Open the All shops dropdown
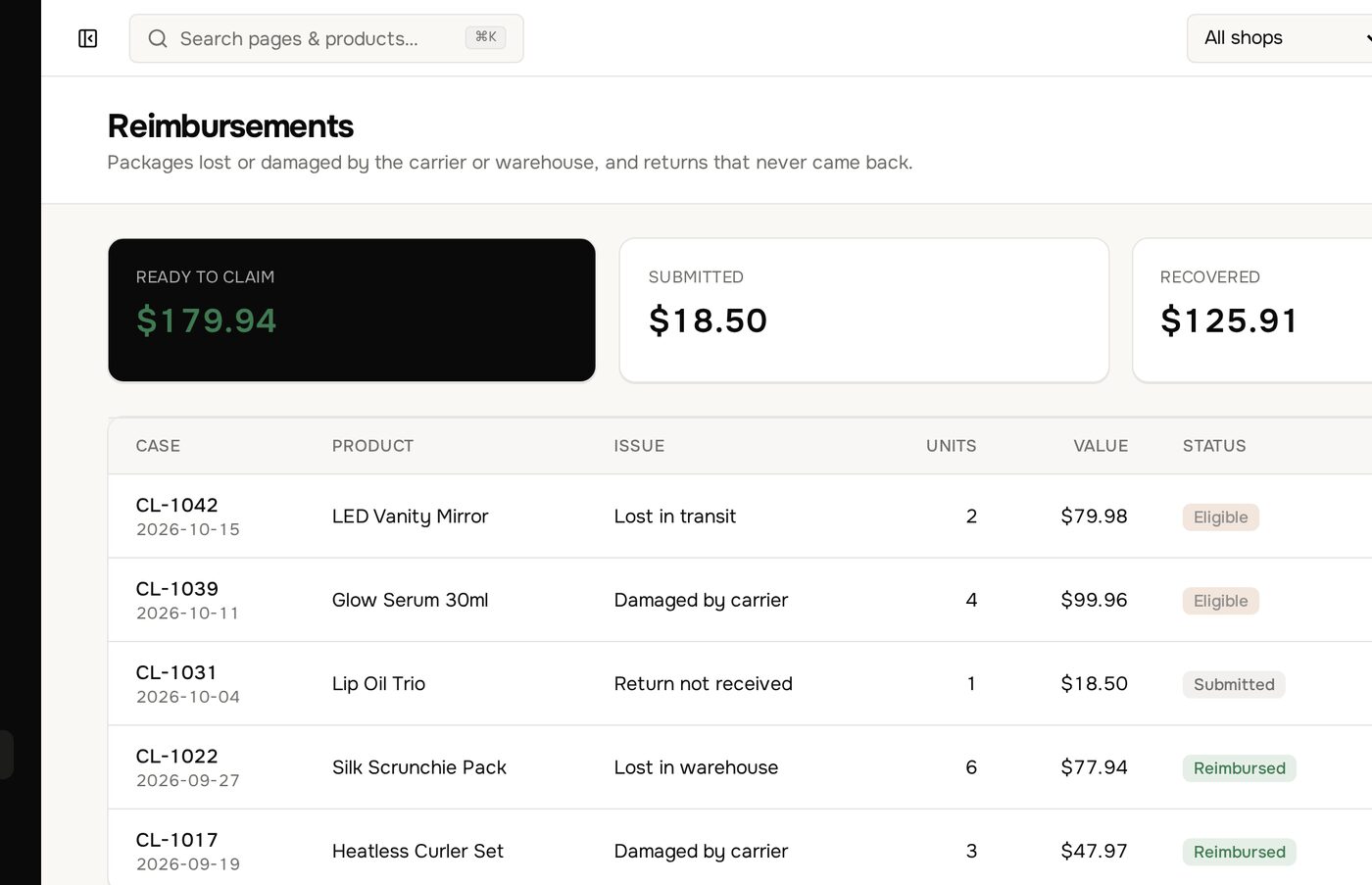 point(1279,38)
